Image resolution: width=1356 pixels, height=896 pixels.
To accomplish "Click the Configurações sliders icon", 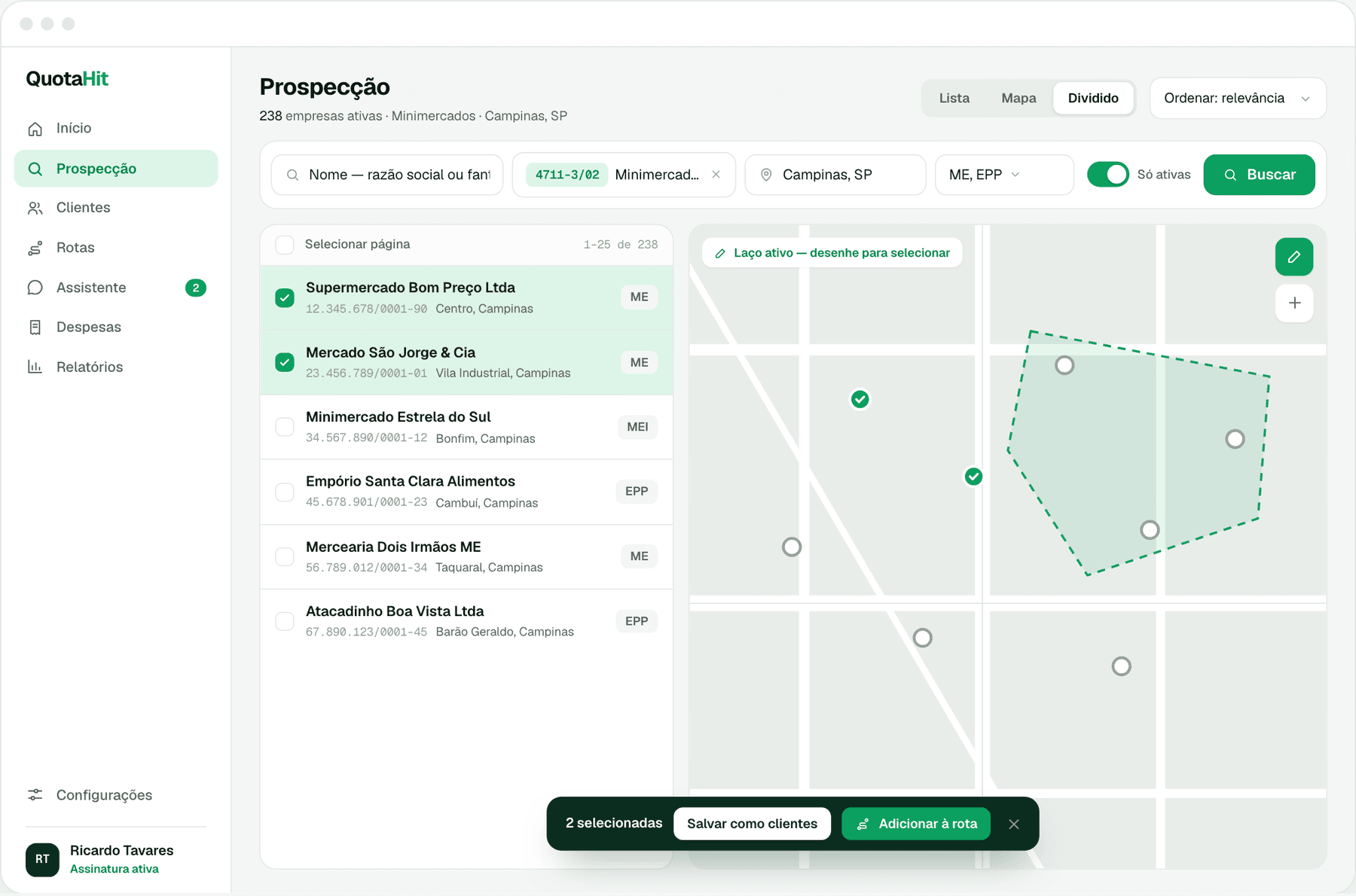I will click(x=35, y=795).
